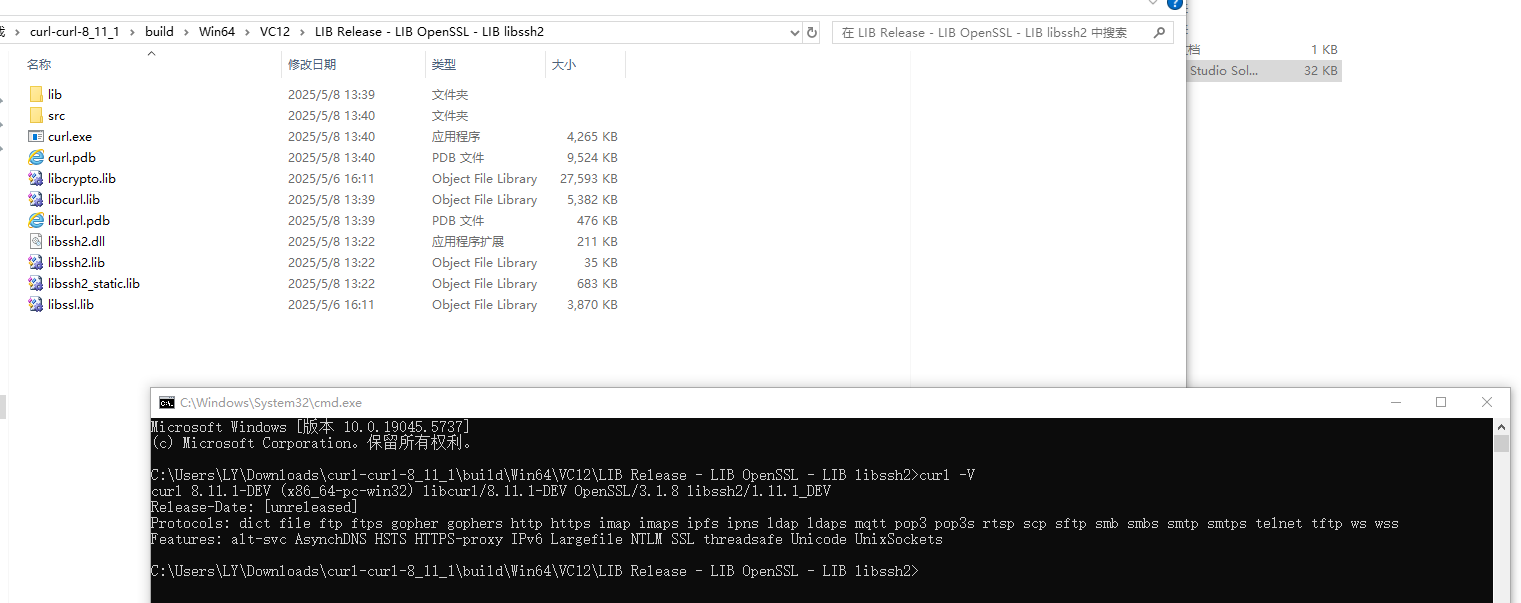Navigate to the build breadcrumb item

click(x=159, y=31)
